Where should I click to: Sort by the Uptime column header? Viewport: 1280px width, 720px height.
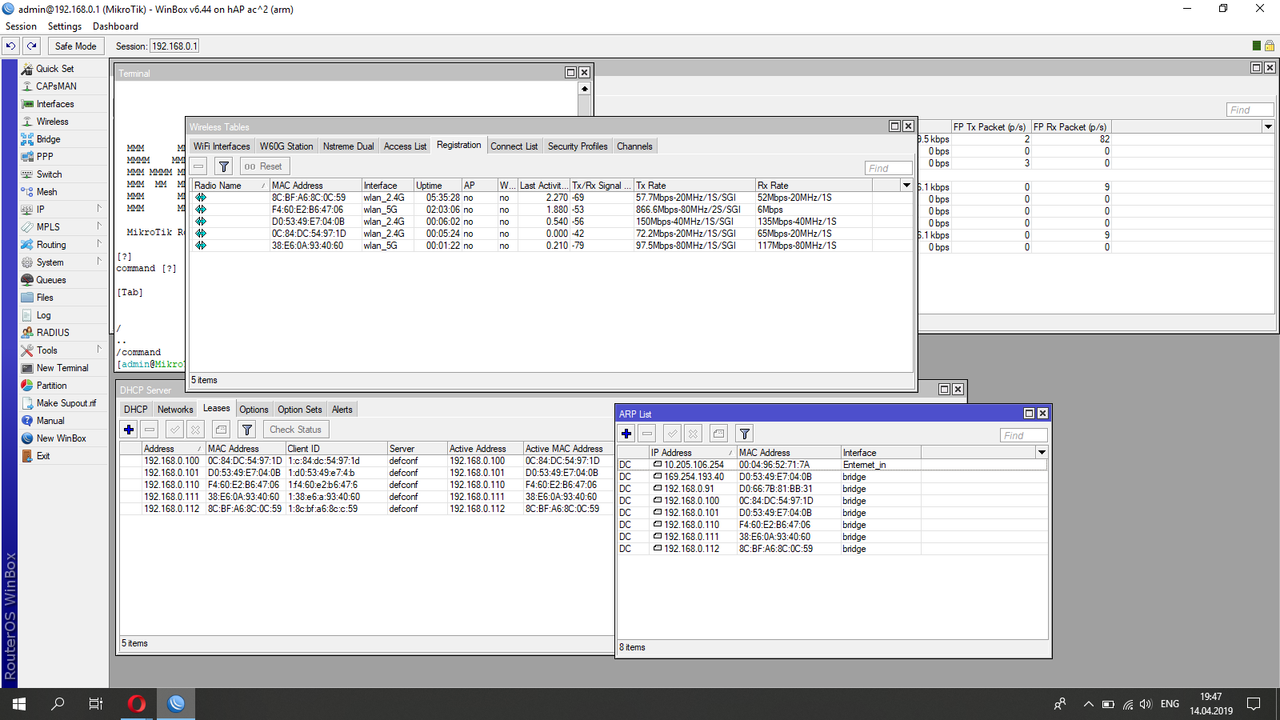click(437, 185)
